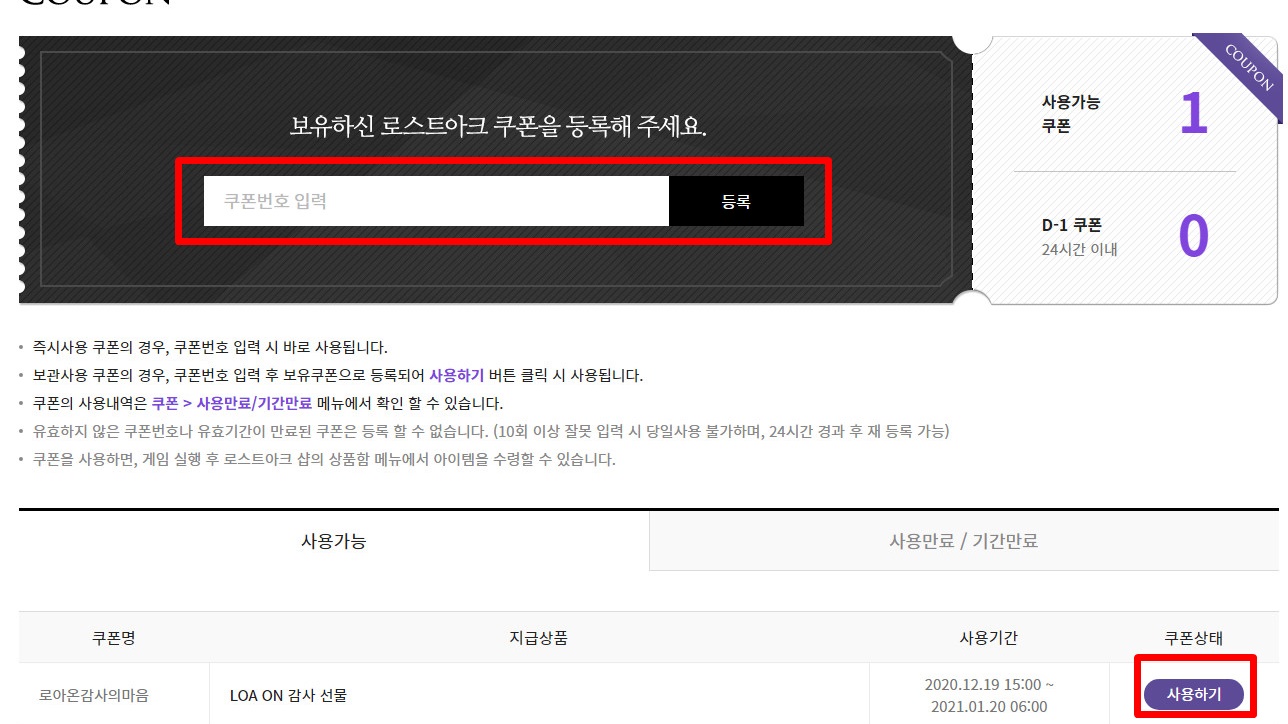This screenshot has width=1288, height=724.
Task: Click the 사용가능 쿠폰 label
Action: (x=1071, y=114)
